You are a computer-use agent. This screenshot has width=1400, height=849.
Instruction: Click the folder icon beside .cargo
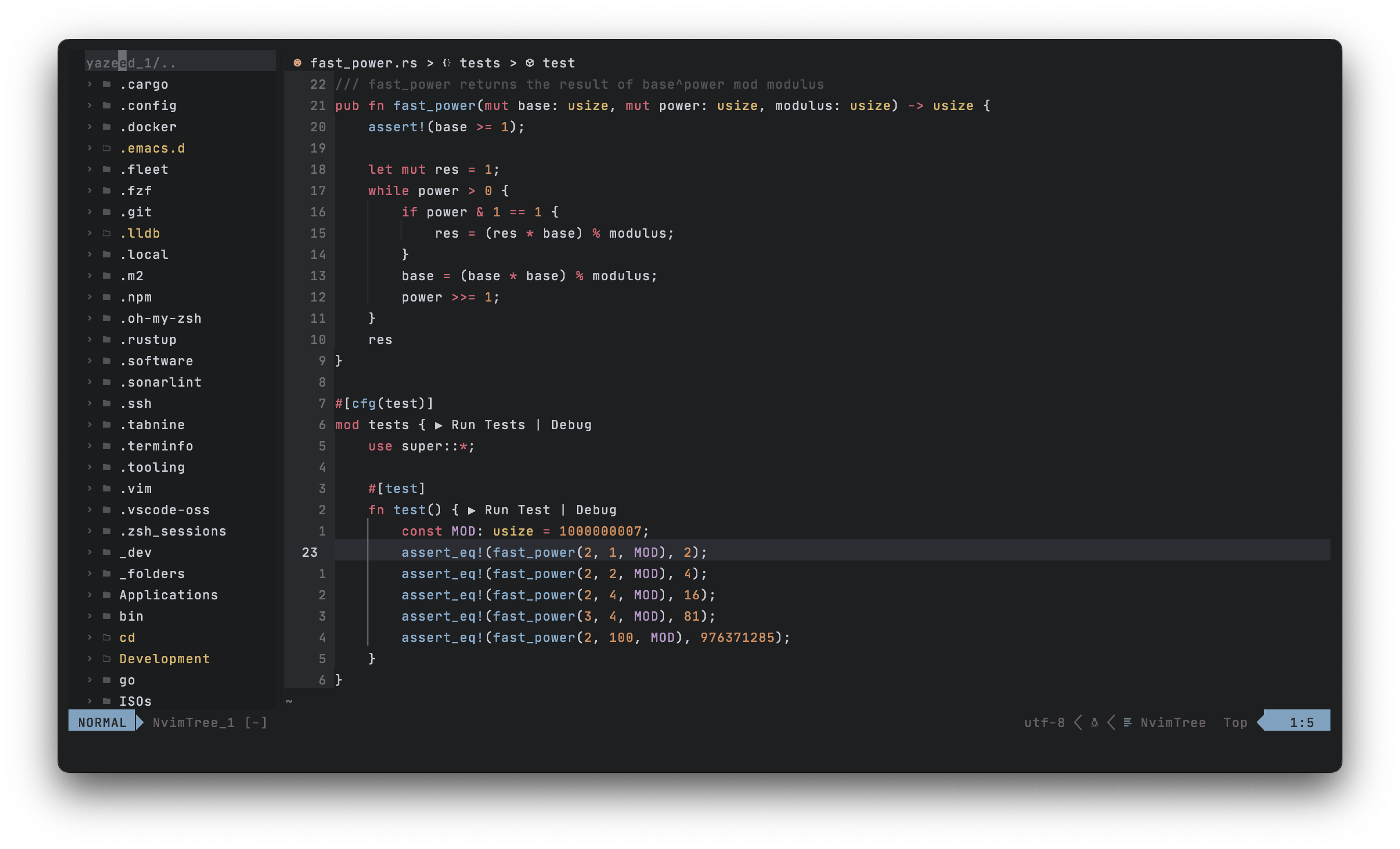point(106,84)
